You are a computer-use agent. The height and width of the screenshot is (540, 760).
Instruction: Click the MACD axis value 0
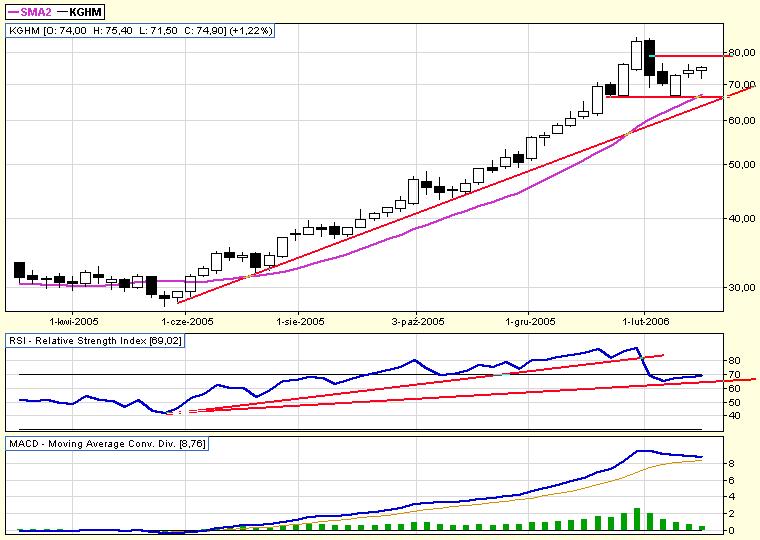[731, 530]
